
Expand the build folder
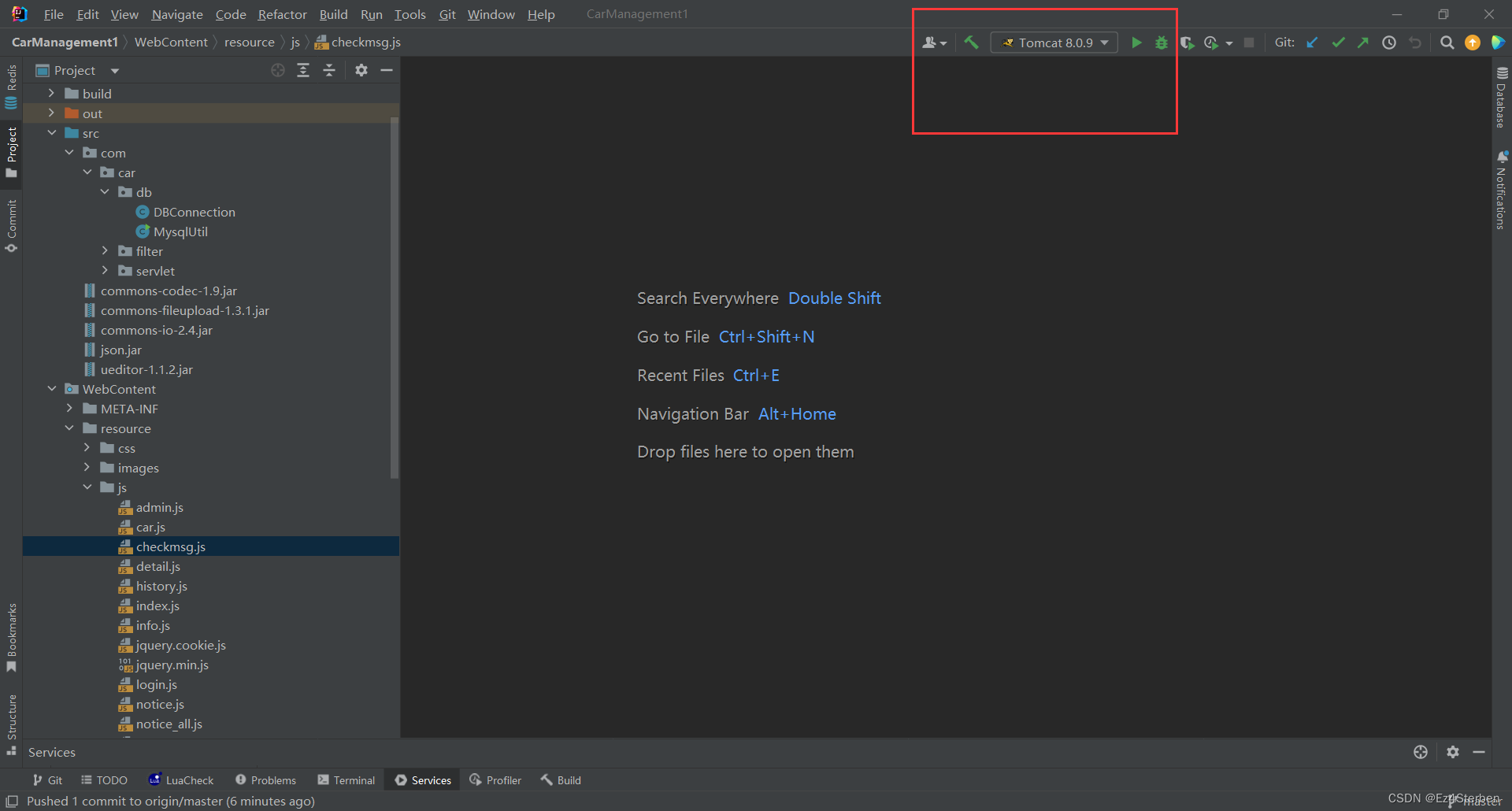[x=51, y=93]
